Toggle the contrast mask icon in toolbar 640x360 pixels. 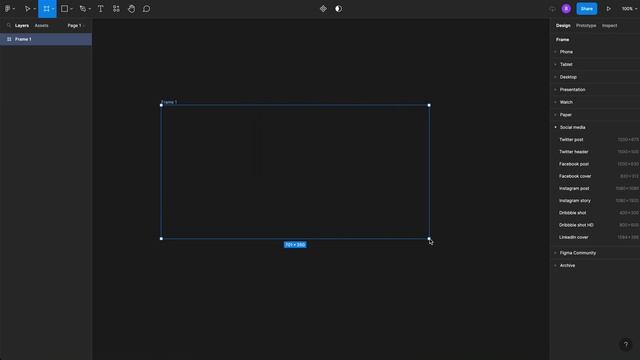coord(338,9)
